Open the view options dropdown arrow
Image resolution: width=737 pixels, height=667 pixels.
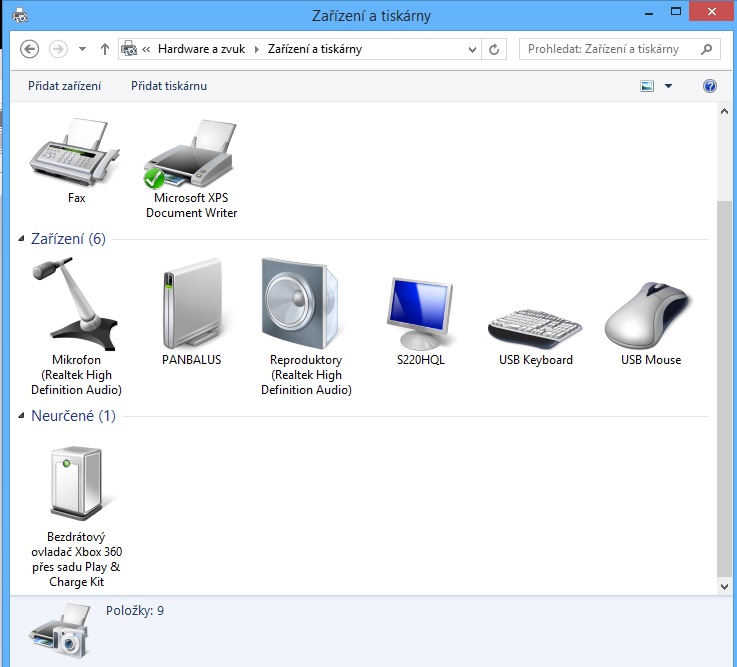point(668,87)
